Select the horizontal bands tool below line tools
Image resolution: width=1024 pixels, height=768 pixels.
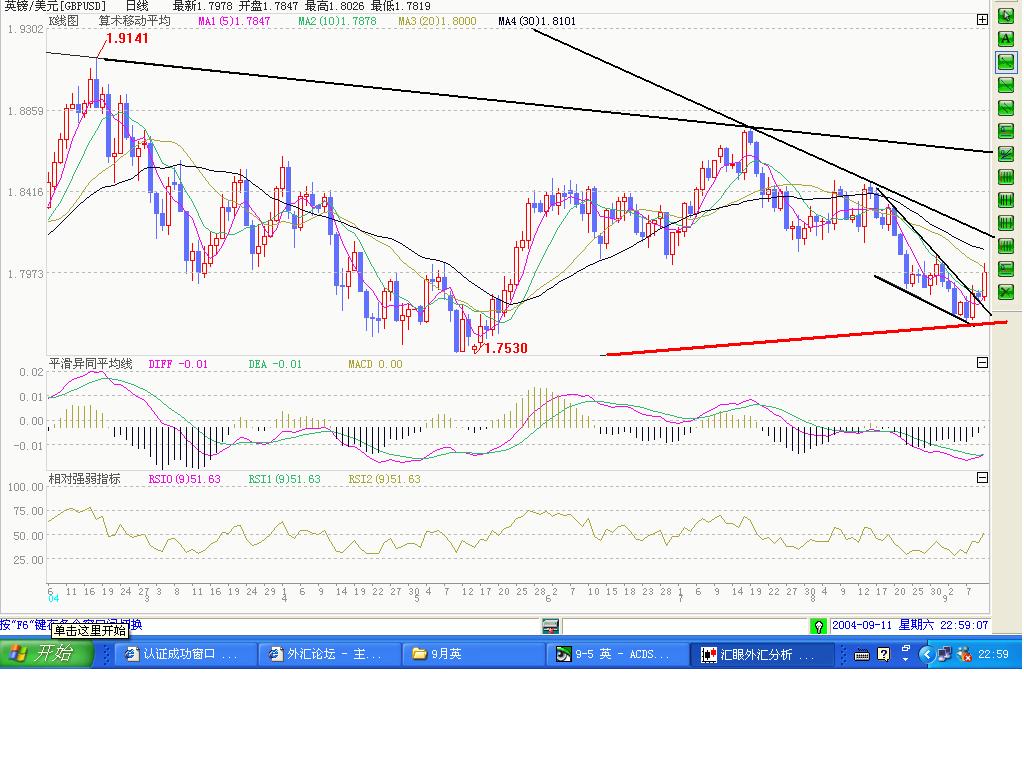(1006, 131)
